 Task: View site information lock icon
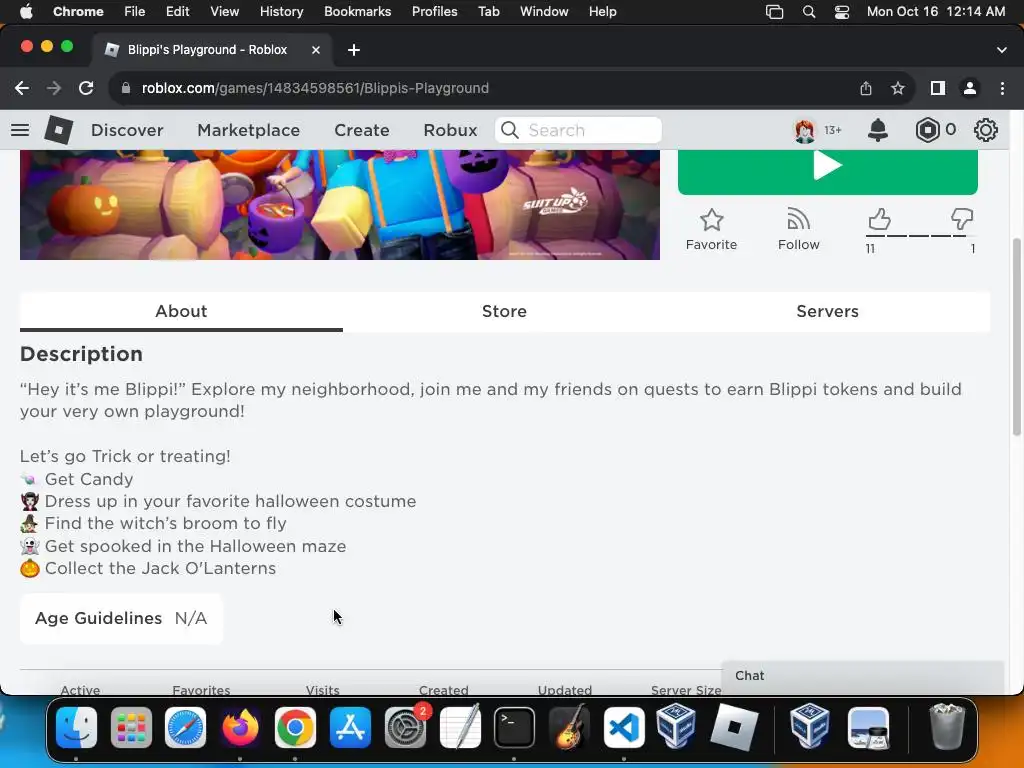126,88
